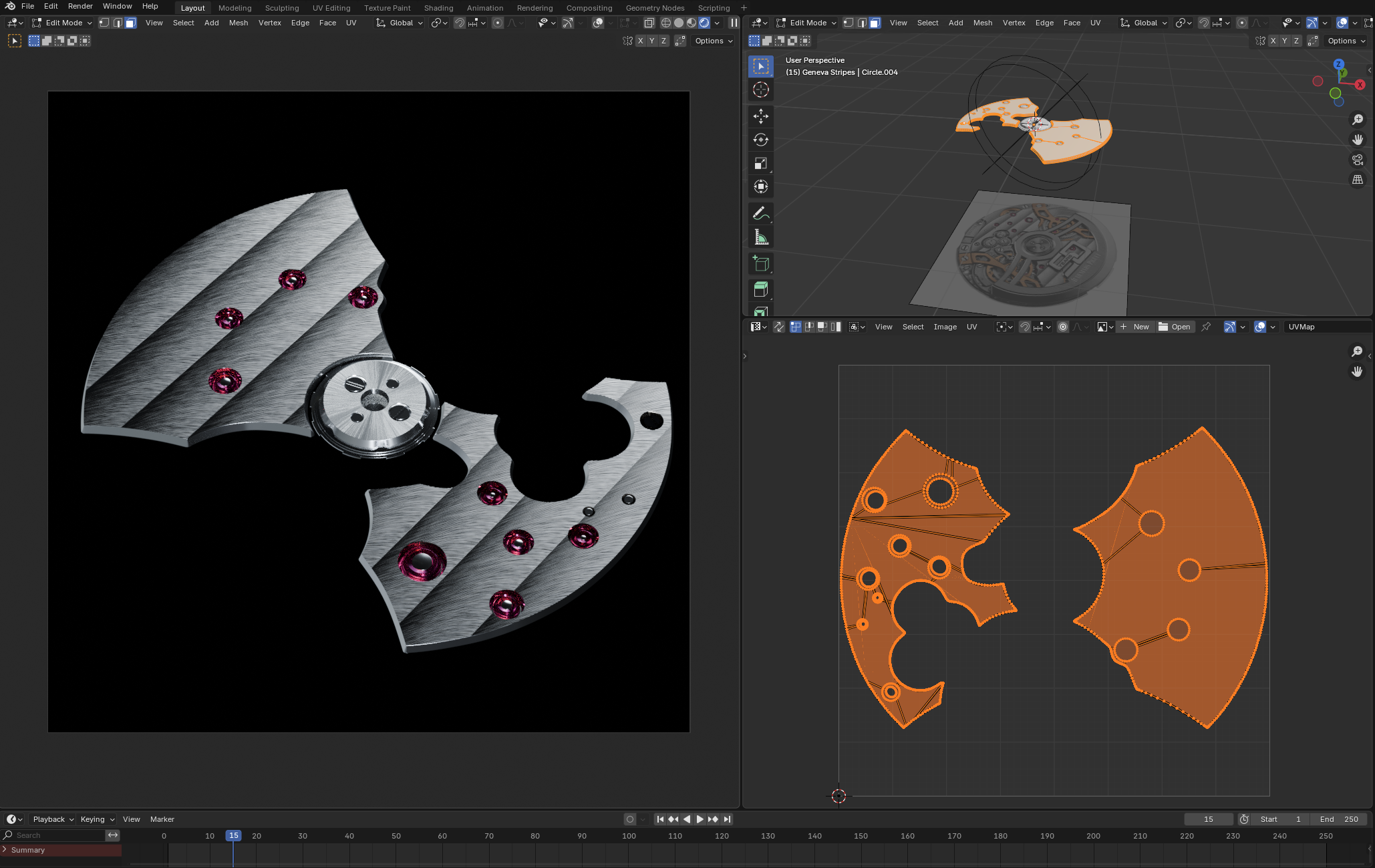This screenshot has height=868, width=1375.
Task: Select the Scale tool
Action: coord(761,163)
